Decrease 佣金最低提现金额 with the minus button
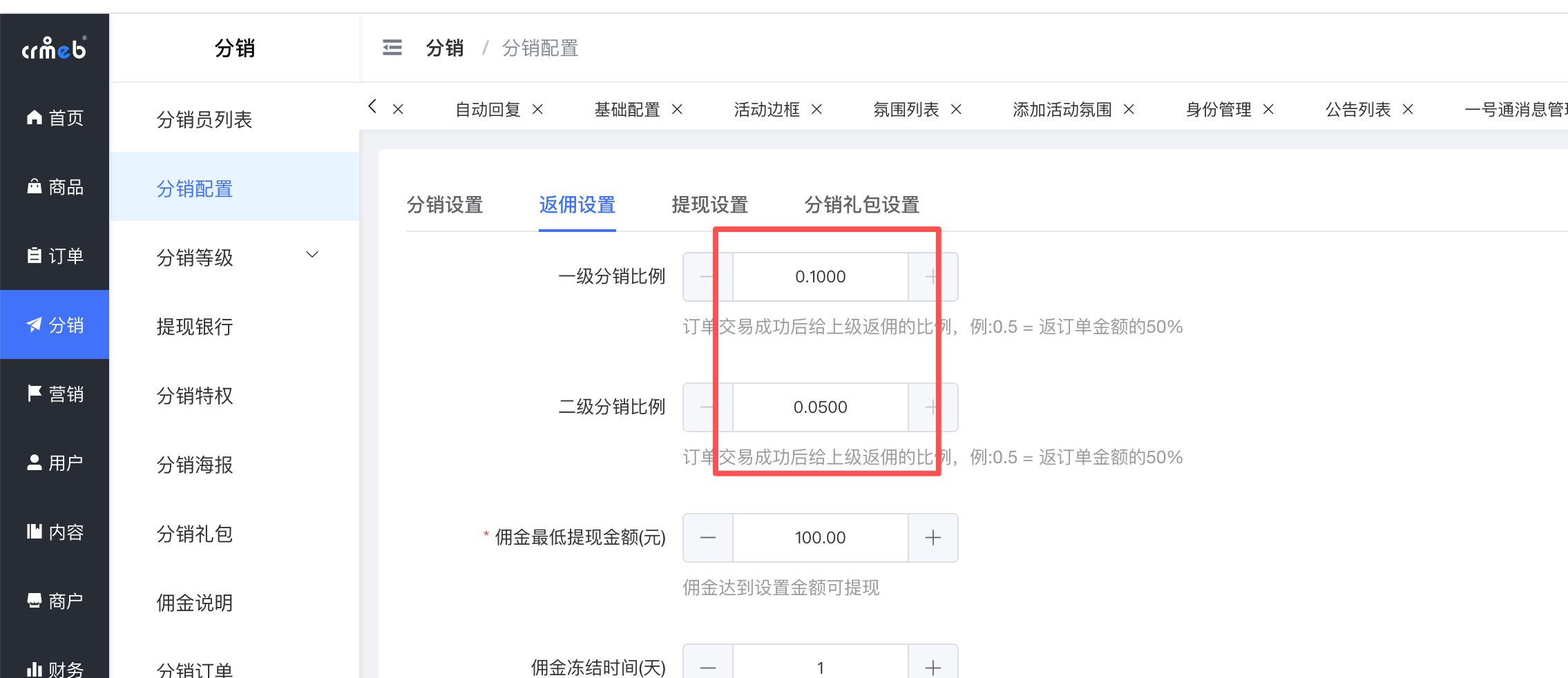Screen dimensions: 1568x678 tap(708, 538)
